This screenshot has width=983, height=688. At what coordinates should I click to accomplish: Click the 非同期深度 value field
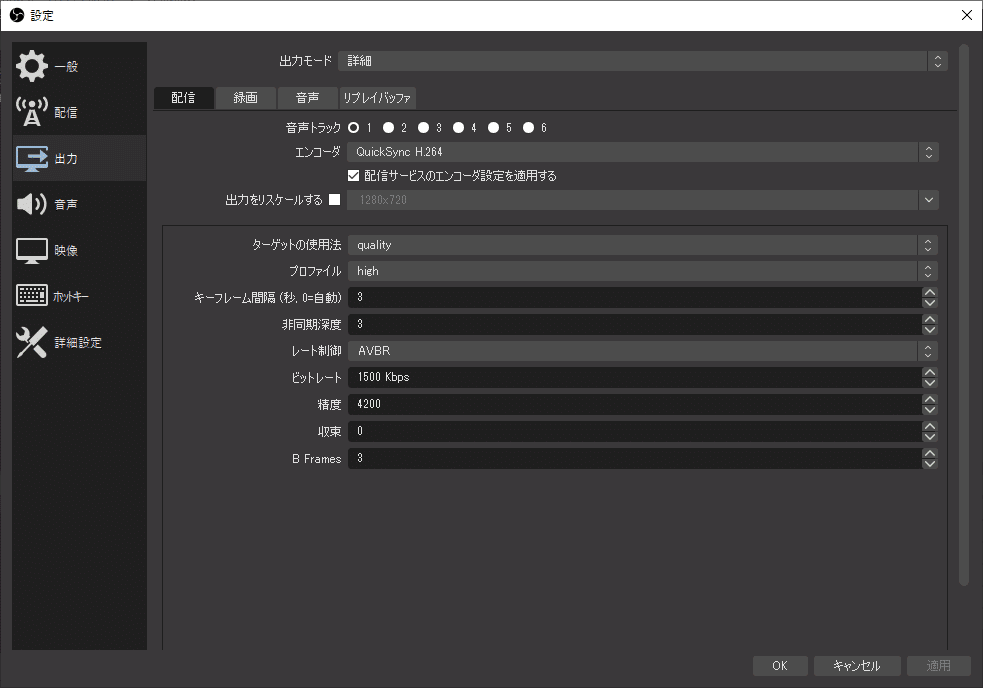pos(634,324)
